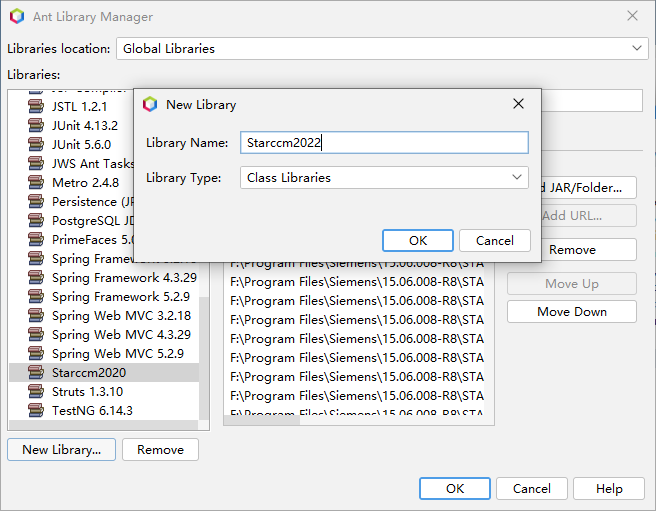
Task: Click the Starccm2020 library icon
Action: (x=36, y=372)
